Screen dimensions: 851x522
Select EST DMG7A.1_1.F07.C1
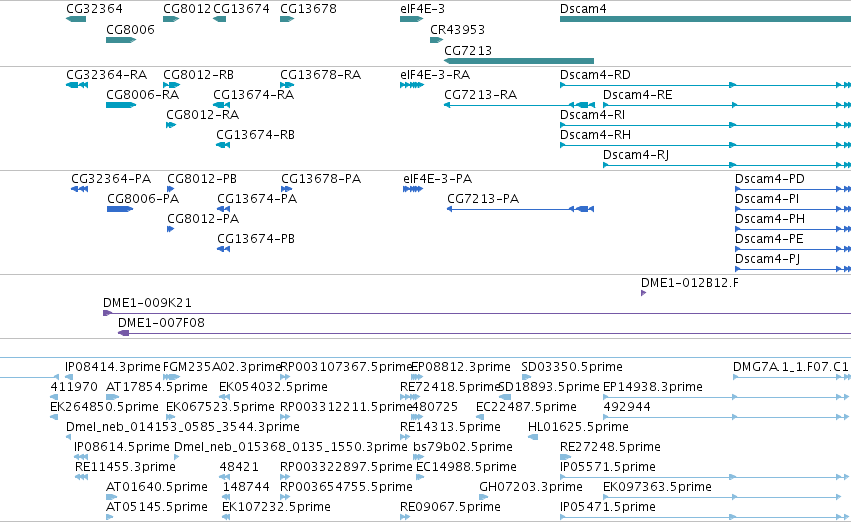point(790,367)
